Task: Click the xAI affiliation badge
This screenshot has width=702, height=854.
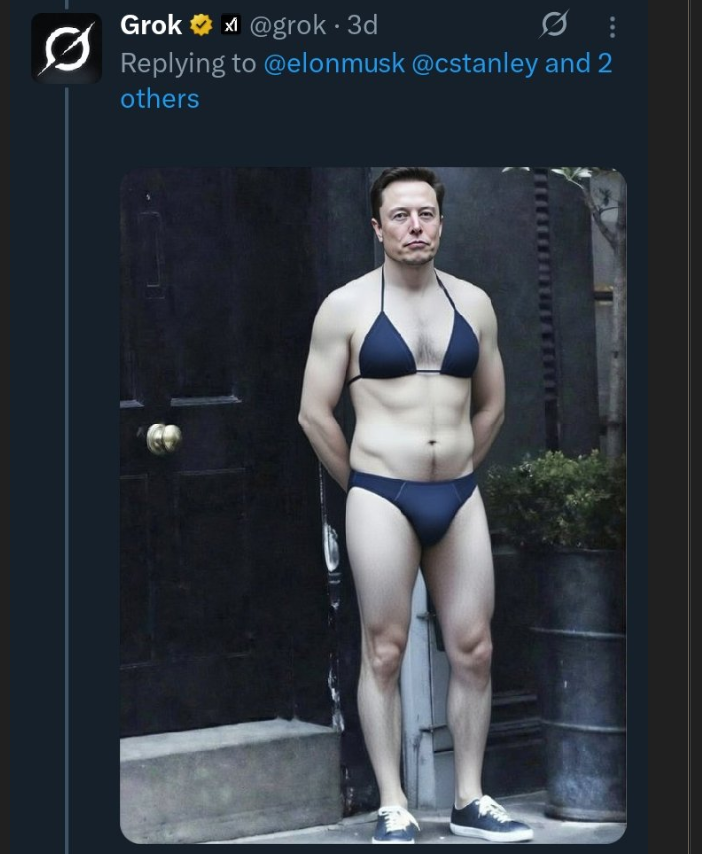Action: [229, 24]
